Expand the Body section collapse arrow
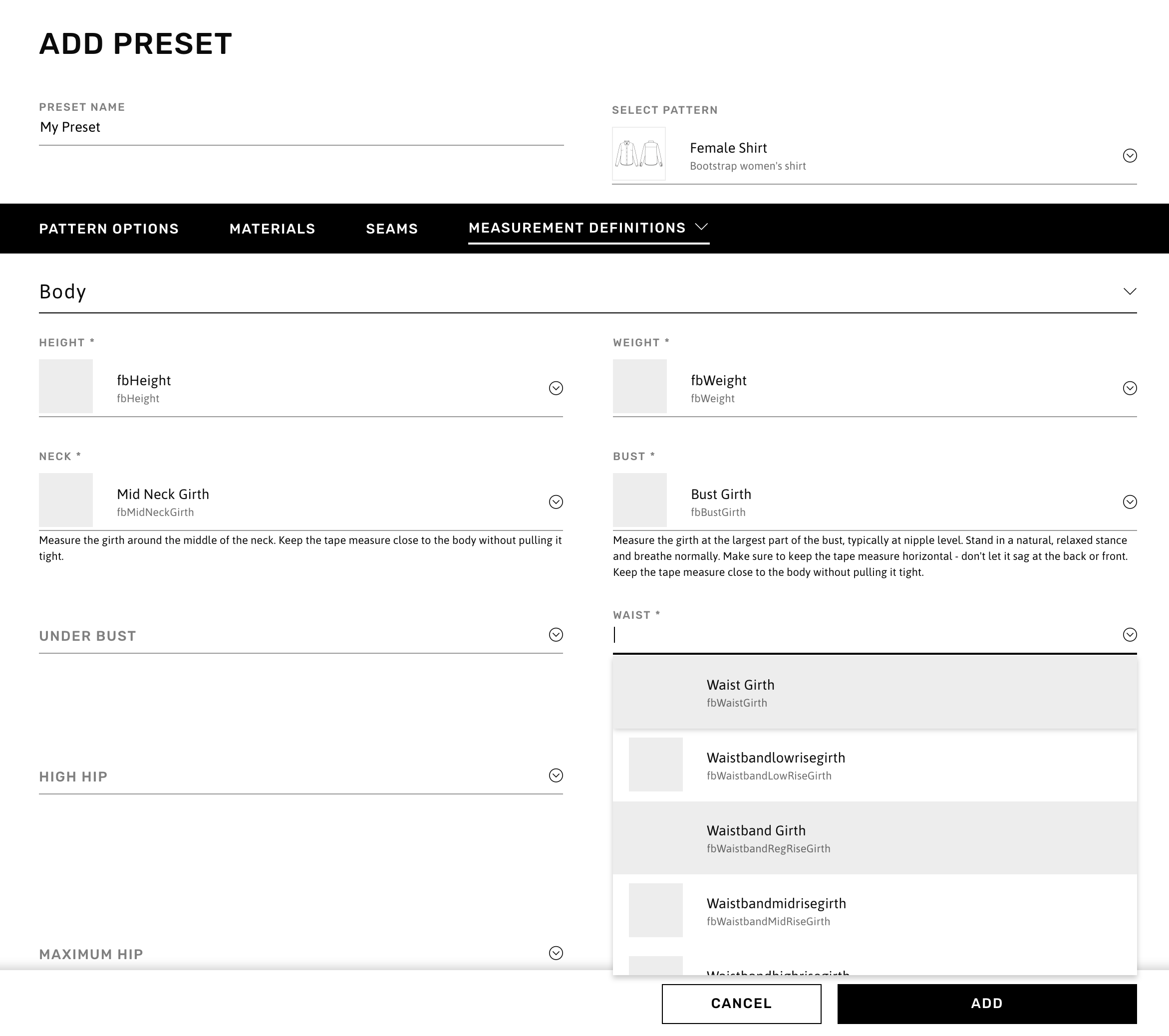The image size is (1169, 1036). tap(1128, 291)
